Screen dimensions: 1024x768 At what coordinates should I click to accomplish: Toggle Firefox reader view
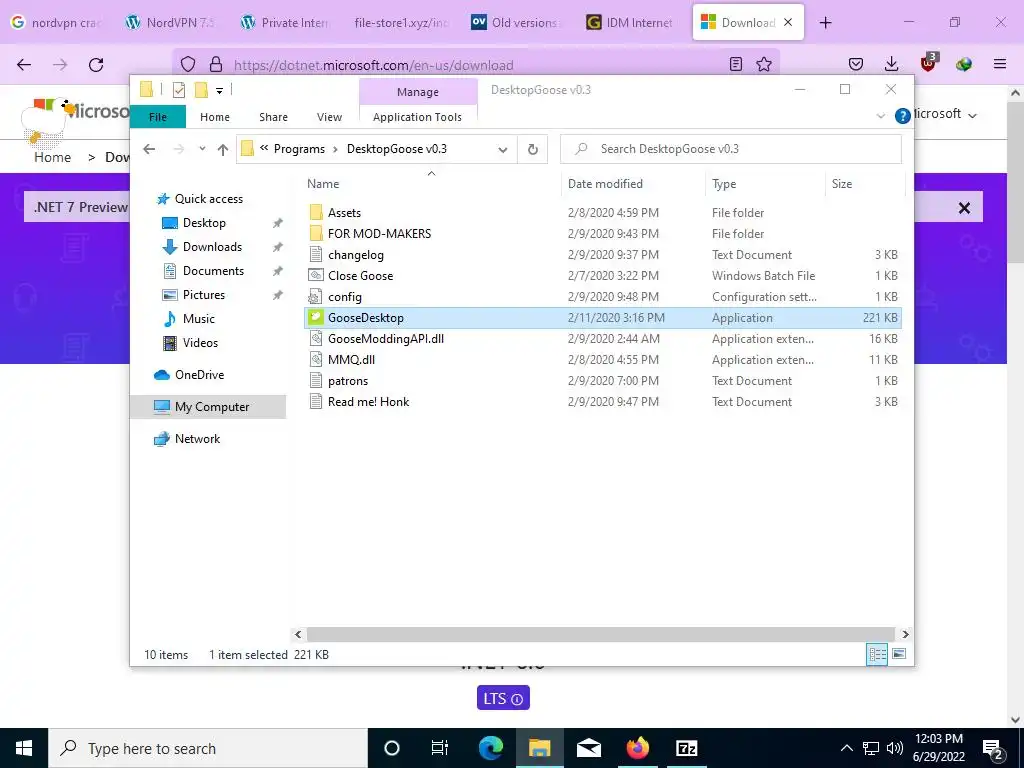pos(736,64)
